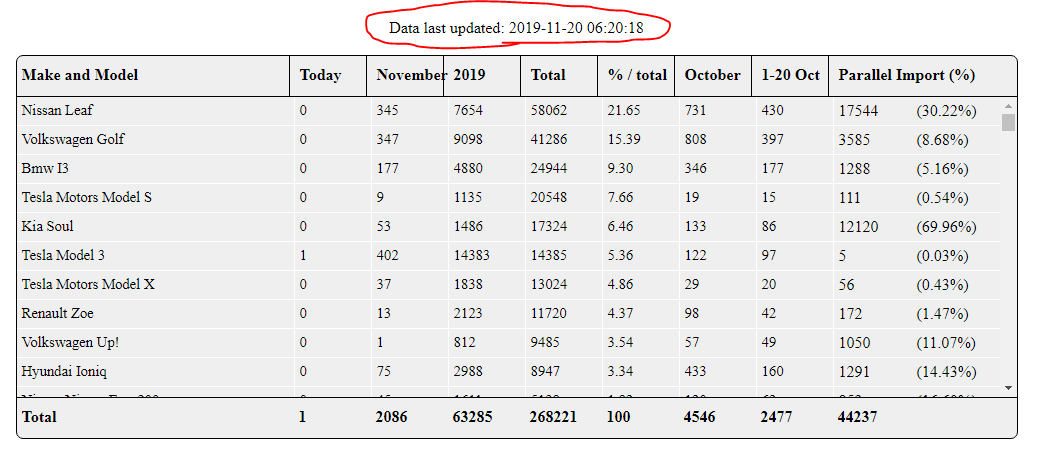Click Nissan Leaf percentage 21.65

[624, 110]
